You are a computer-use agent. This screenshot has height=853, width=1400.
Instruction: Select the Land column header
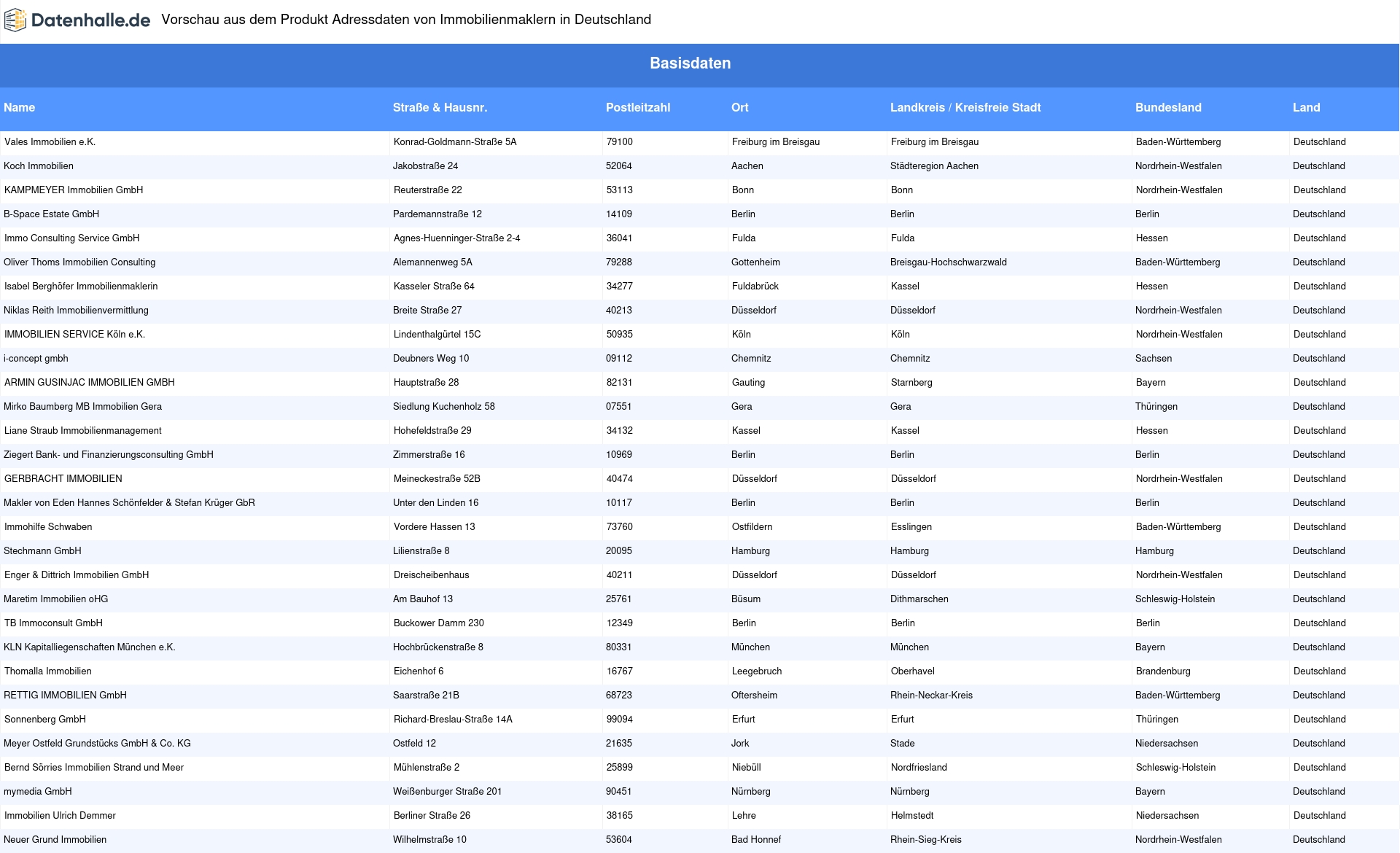coord(1307,107)
